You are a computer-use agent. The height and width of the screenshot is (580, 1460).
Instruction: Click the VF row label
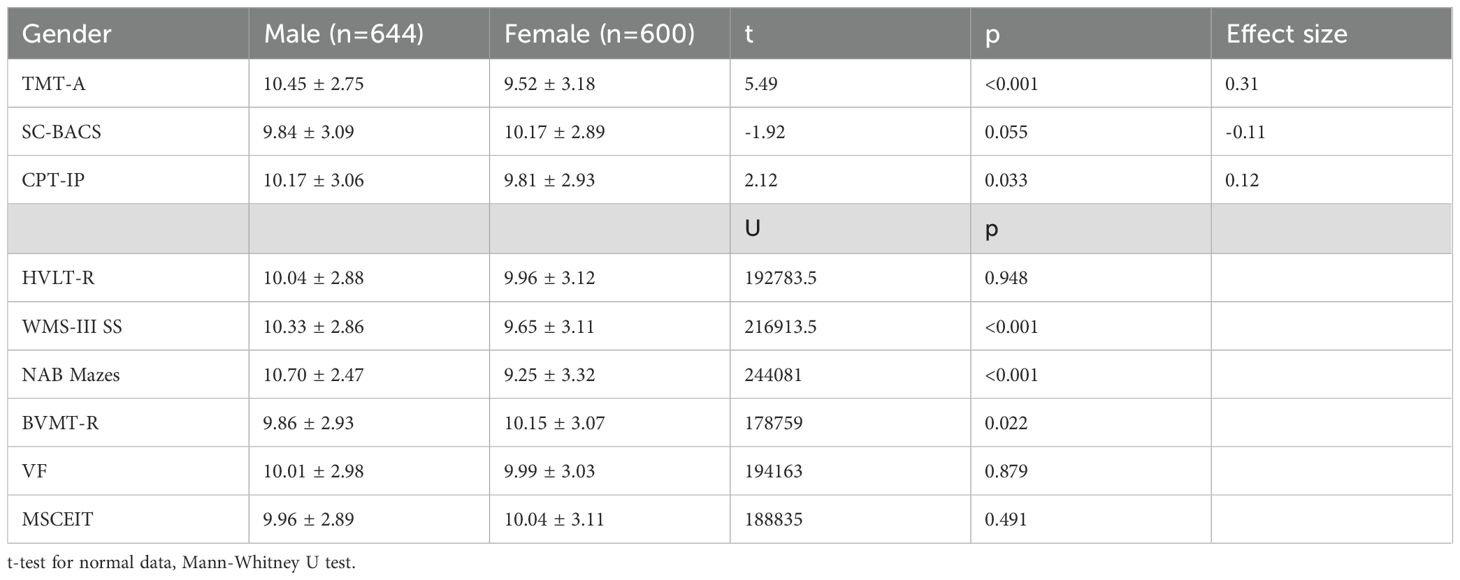click(32, 472)
